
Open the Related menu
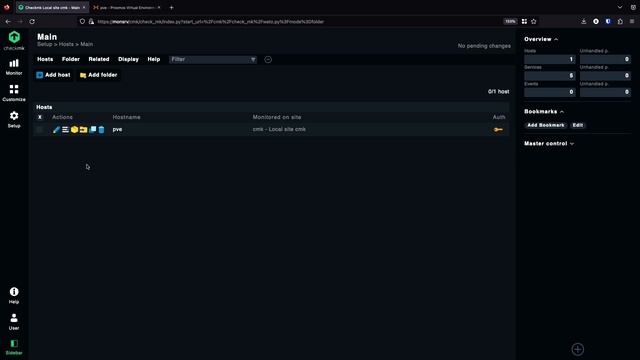(x=99, y=59)
